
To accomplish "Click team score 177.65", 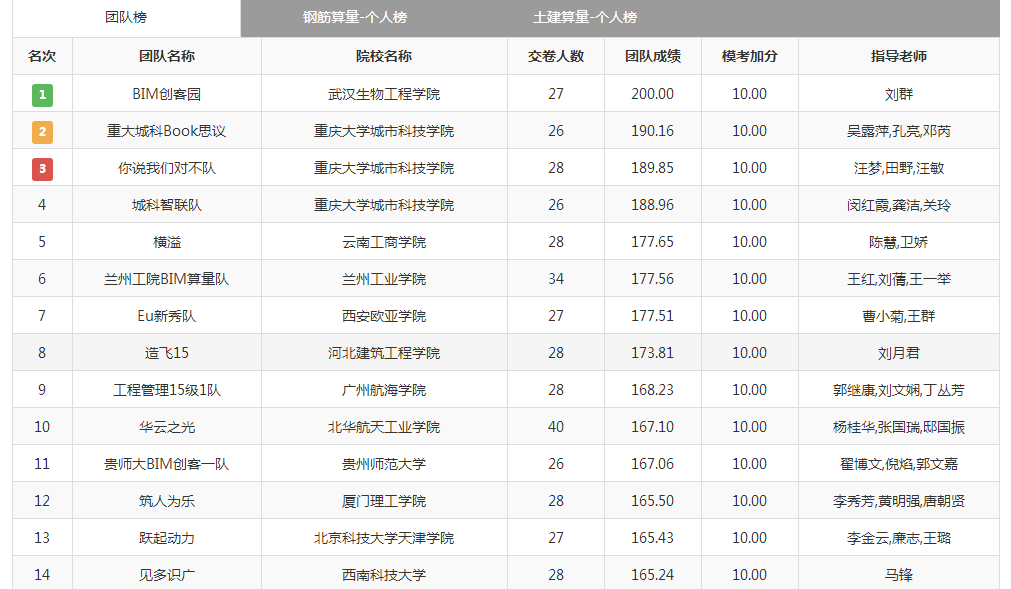I will [x=653, y=242].
